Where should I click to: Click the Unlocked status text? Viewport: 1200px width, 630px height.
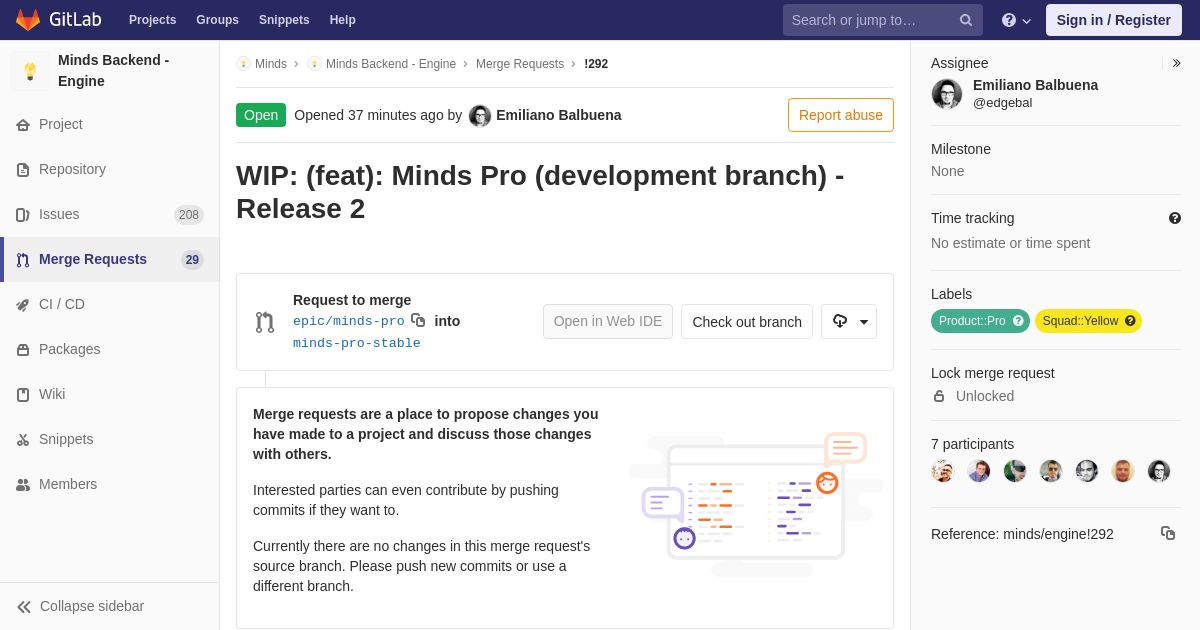(x=985, y=396)
